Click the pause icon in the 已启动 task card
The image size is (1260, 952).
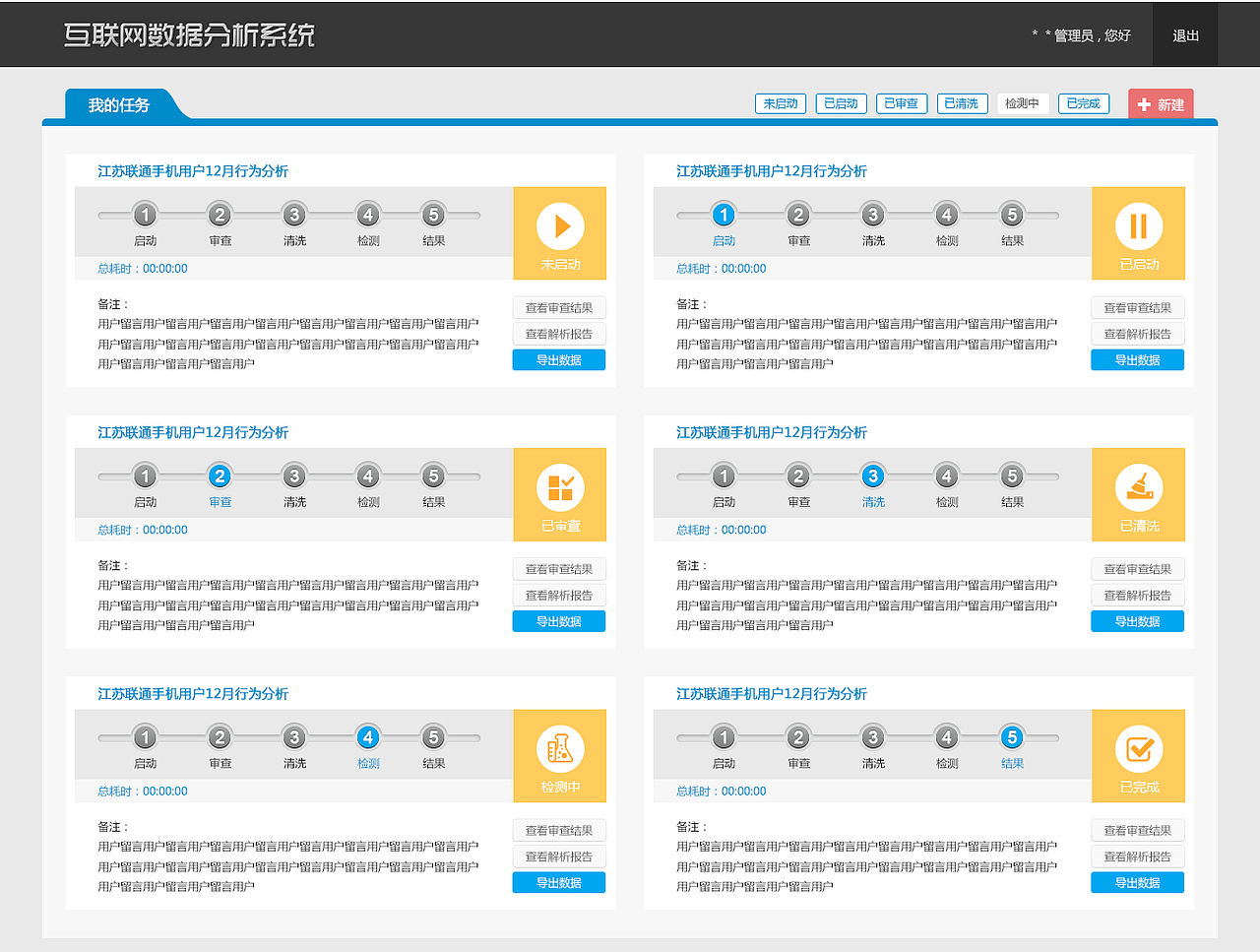click(x=1139, y=226)
